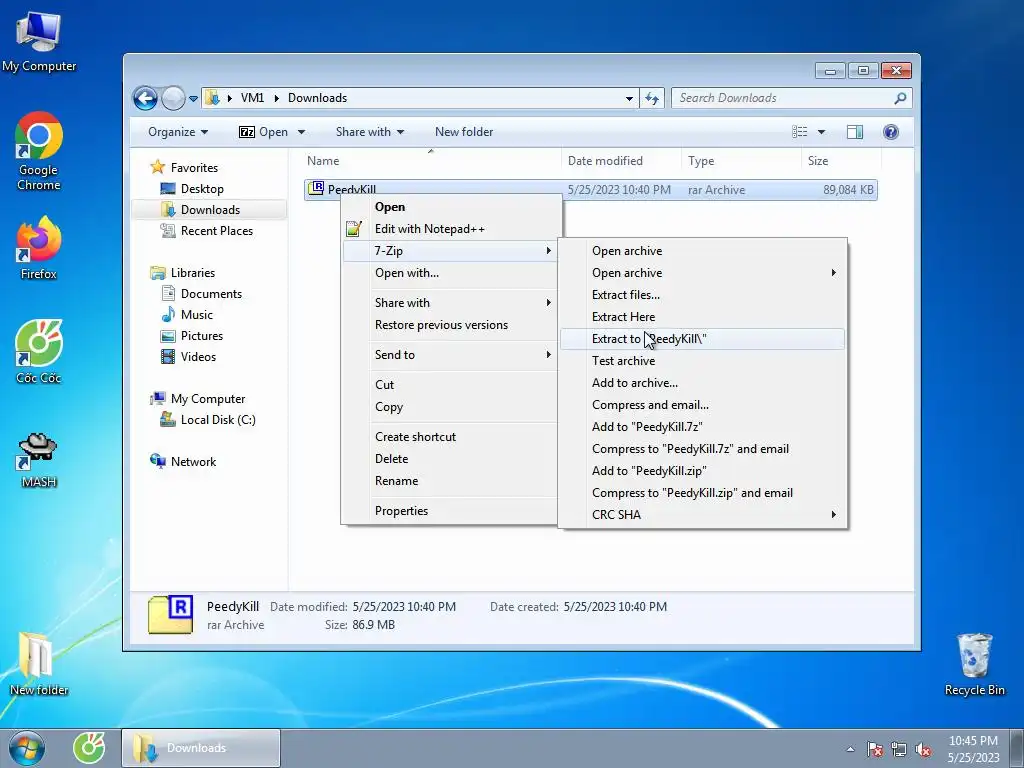The image size is (1024, 768).
Task: Click the Explorer forward arrow
Action: pyautogui.click(x=174, y=99)
